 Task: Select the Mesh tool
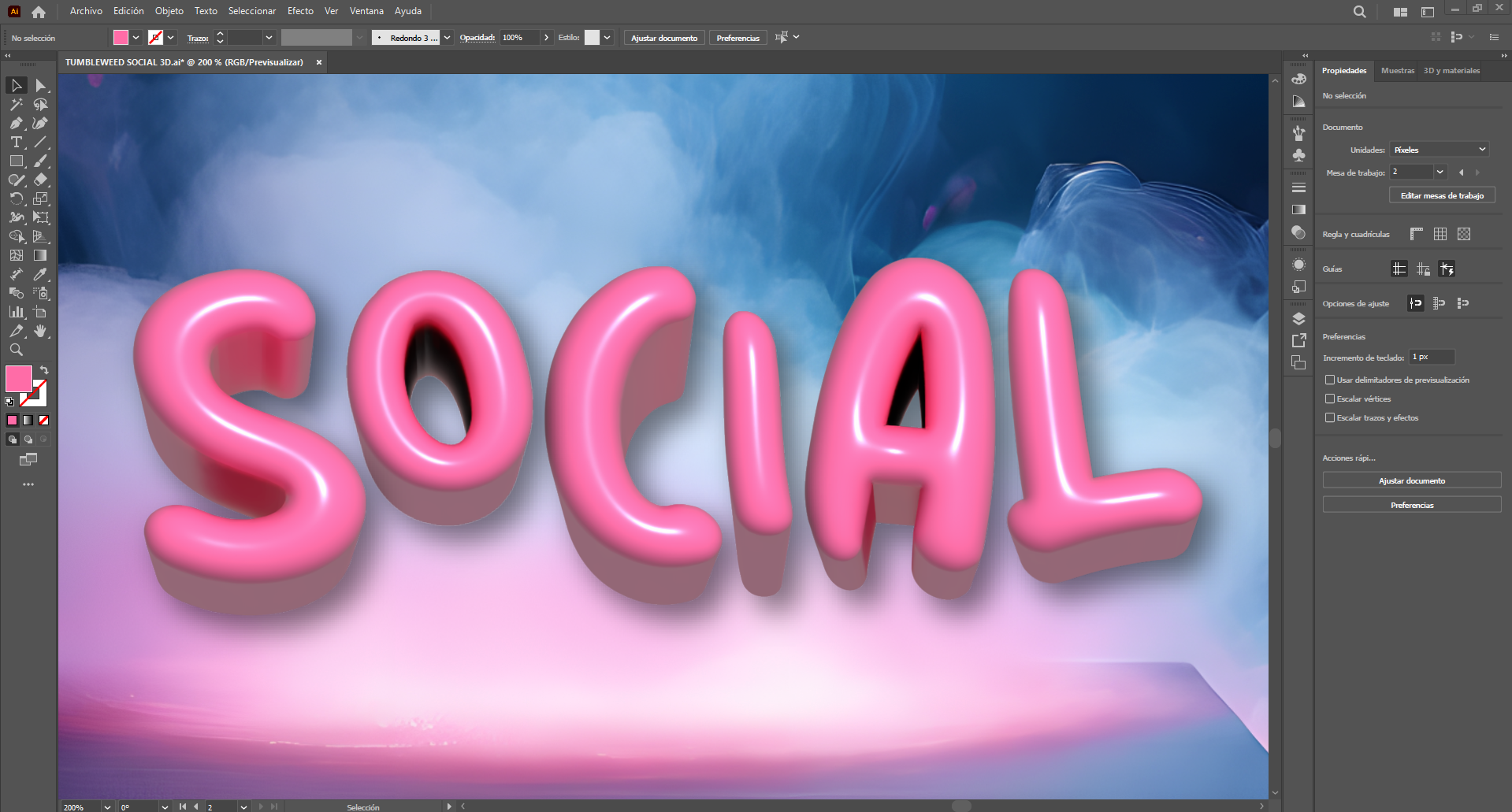click(17, 255)
